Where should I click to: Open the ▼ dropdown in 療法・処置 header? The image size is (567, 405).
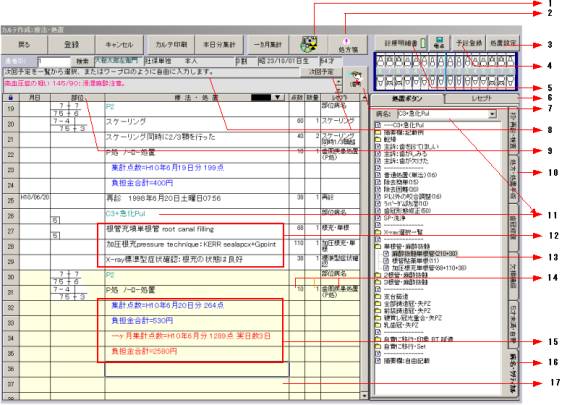pyautogui.click(x=277, y=98)
